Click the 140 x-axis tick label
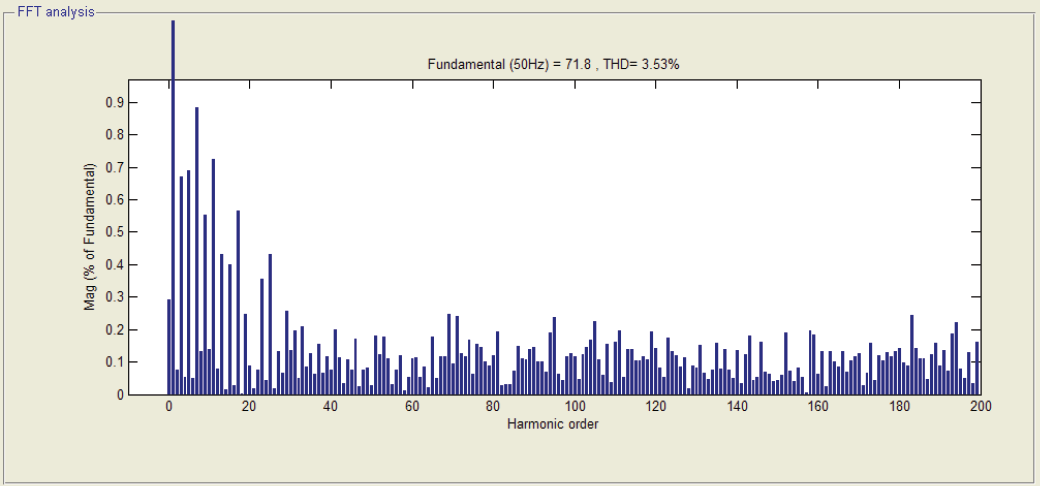Viewport: 1040px width, 486px height. click(737, 406)
